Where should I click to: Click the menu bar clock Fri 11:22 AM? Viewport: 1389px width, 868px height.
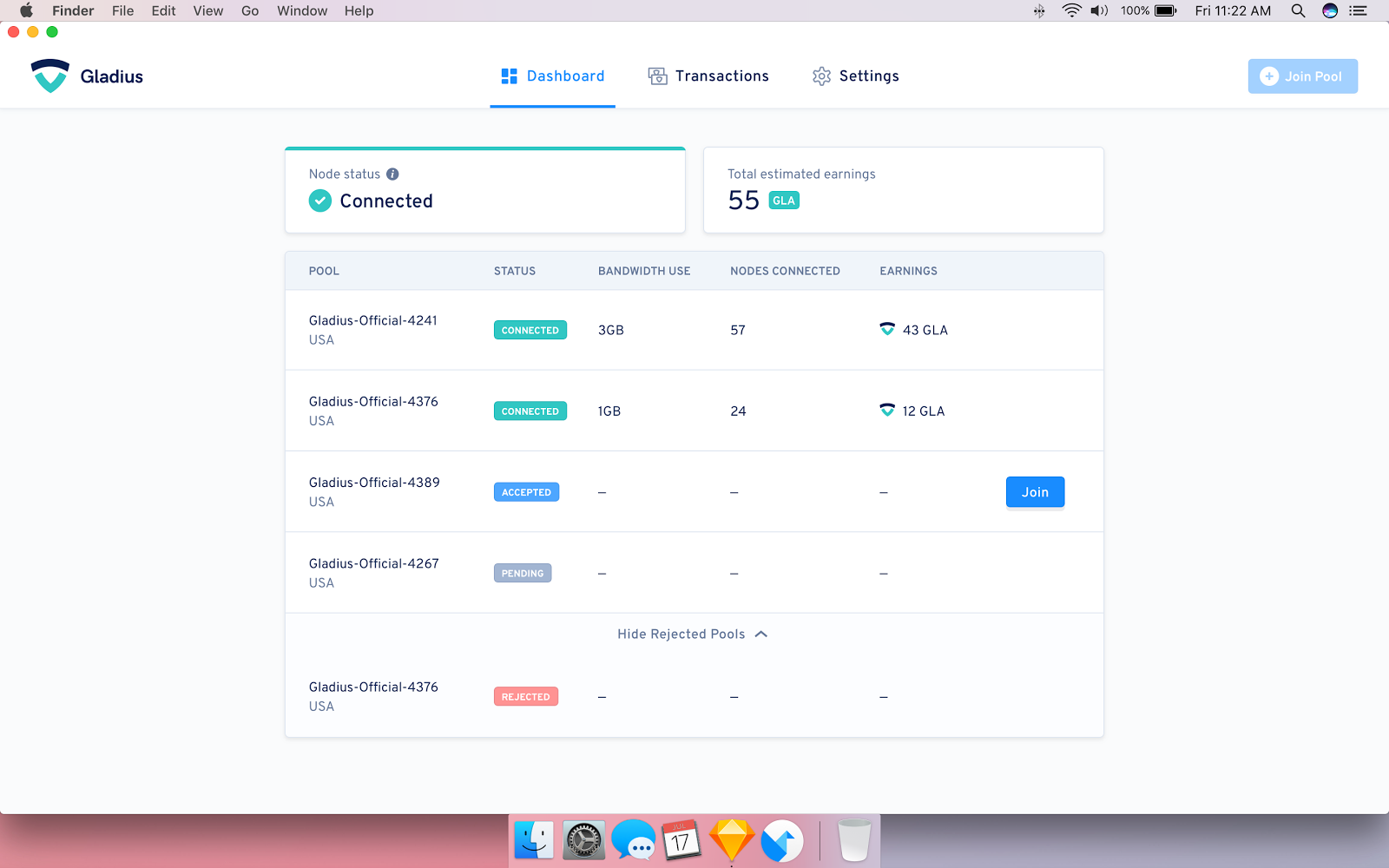[1233, 10]
